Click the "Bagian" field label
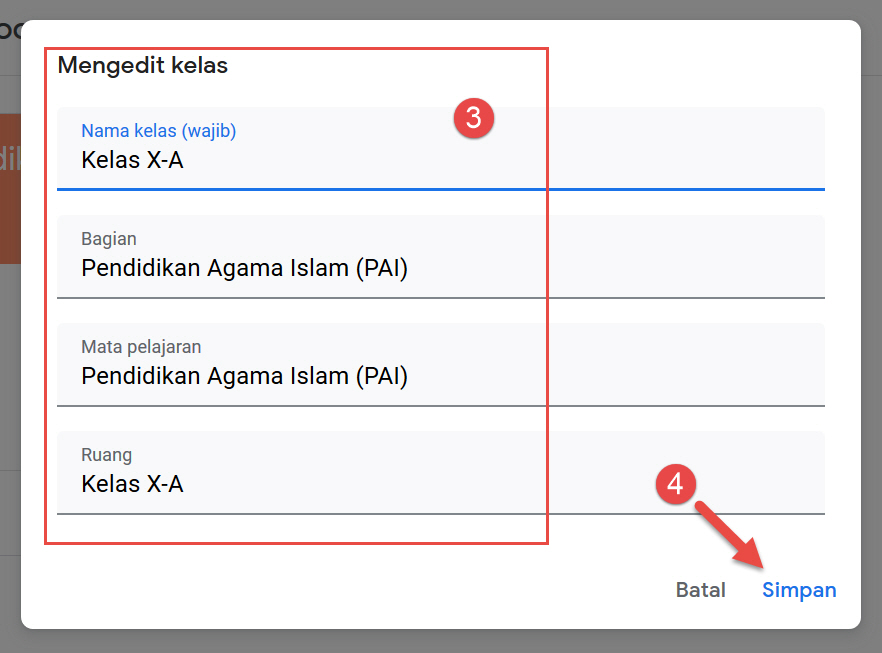 tap(109, 239)
